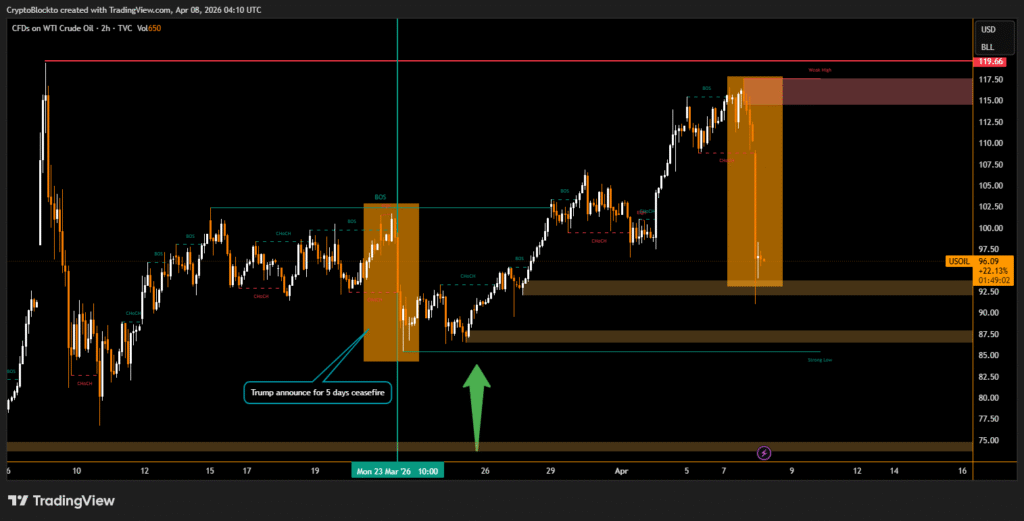Select the Weak High label

pos(819,71)
